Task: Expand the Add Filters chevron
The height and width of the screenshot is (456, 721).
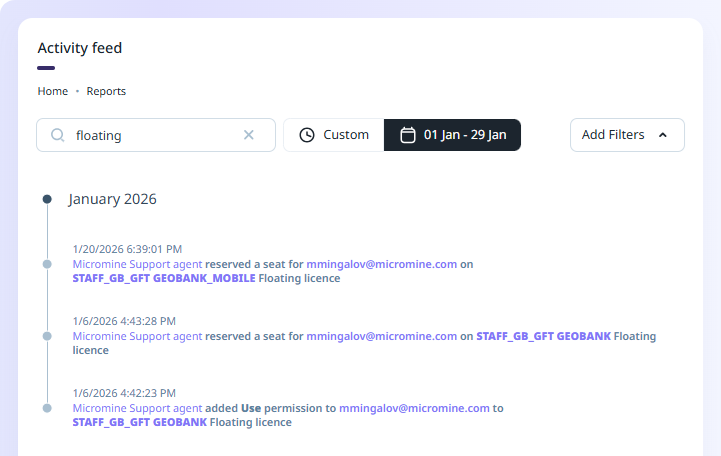Action: [x=663, y=135]
